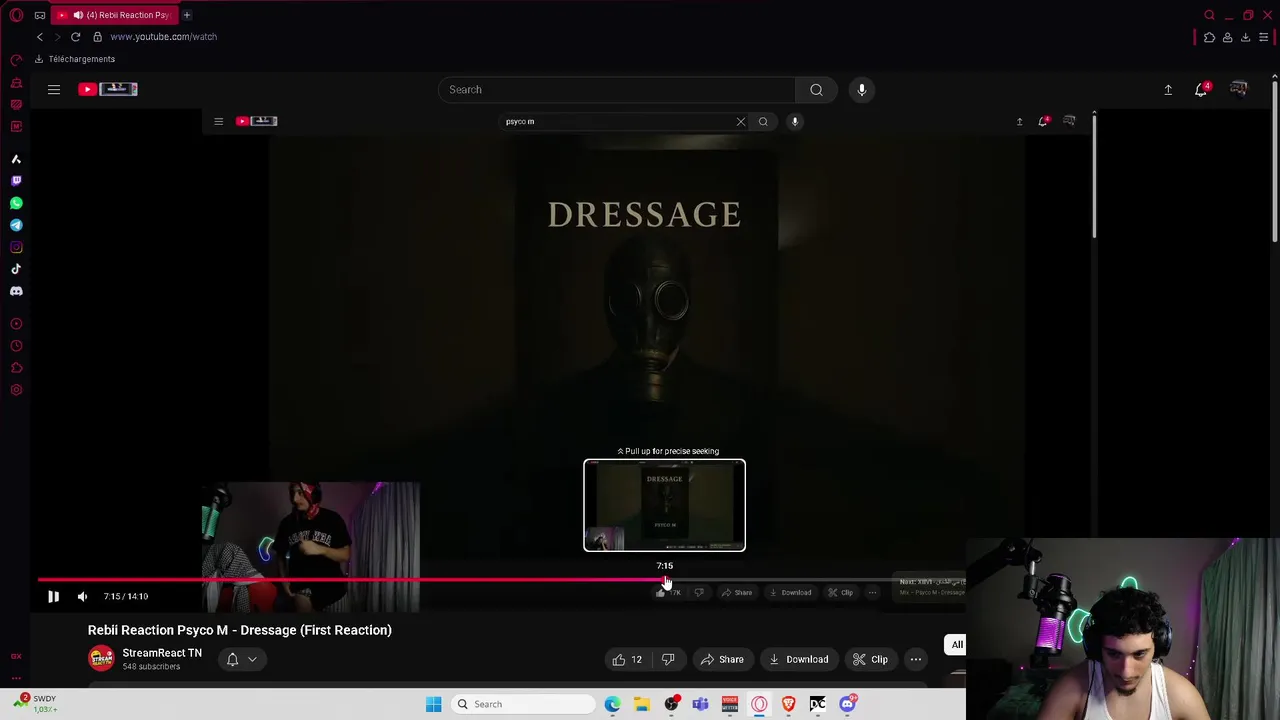This screenshot has height=720, width=1280.
Task: Open a new browser tab
Action: 186,15
